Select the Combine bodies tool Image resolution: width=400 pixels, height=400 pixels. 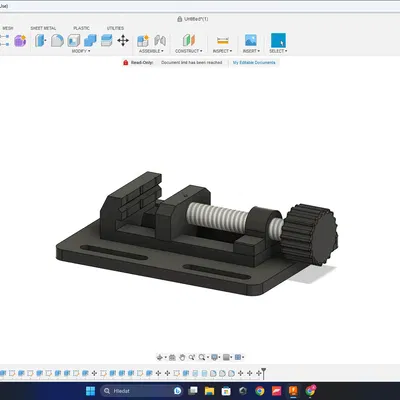coord(90,41)
